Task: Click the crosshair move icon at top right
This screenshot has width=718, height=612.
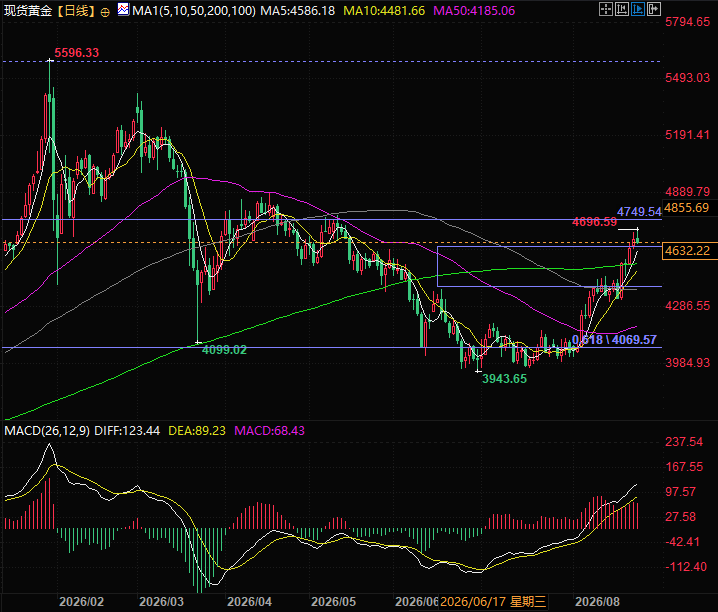Action: pos(605,9)
